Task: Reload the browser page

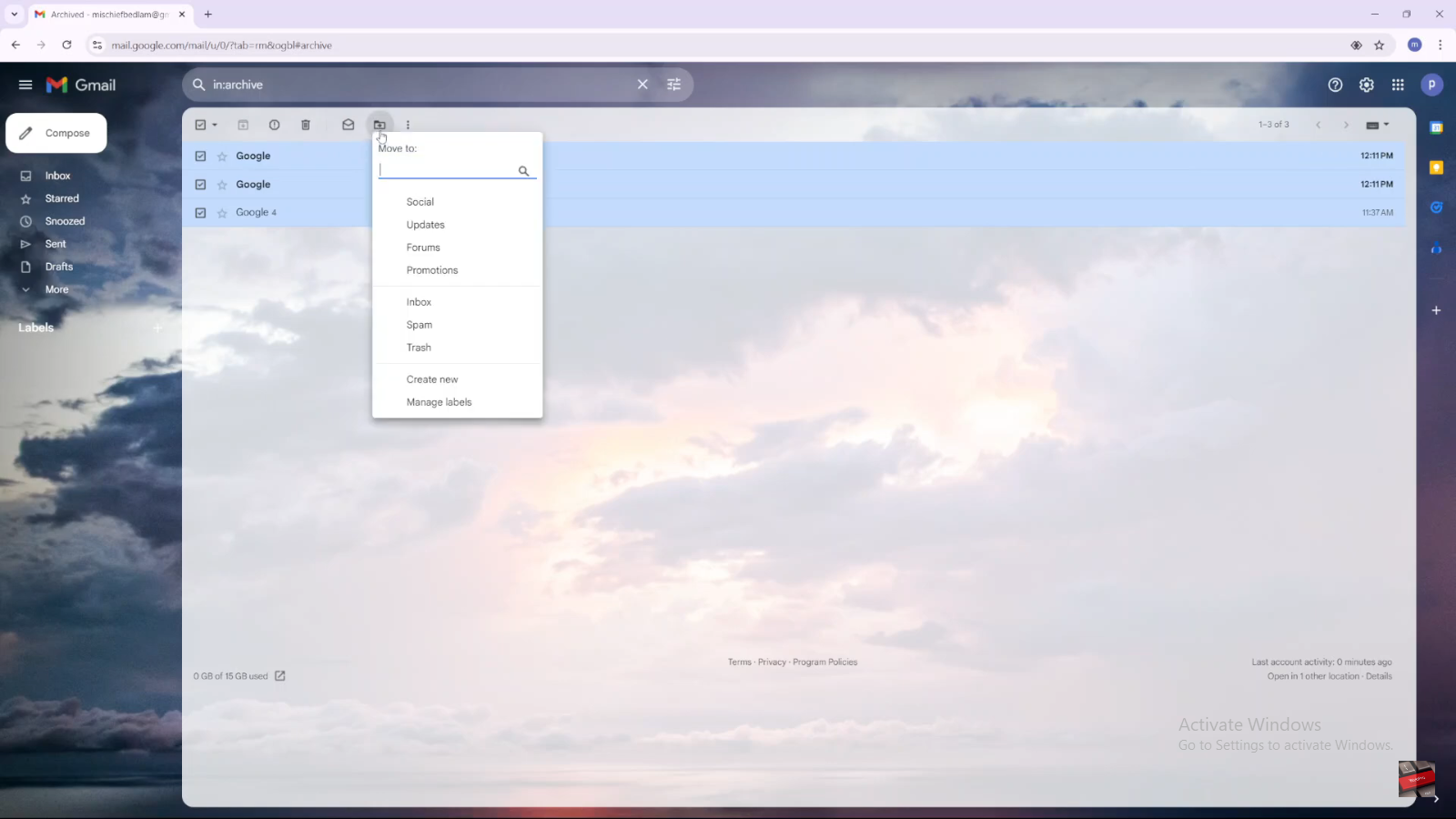Action: point(66,45)
